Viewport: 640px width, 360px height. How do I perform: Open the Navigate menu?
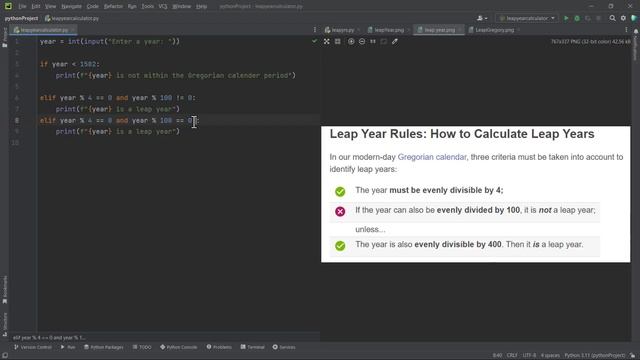tap(71, 7)
